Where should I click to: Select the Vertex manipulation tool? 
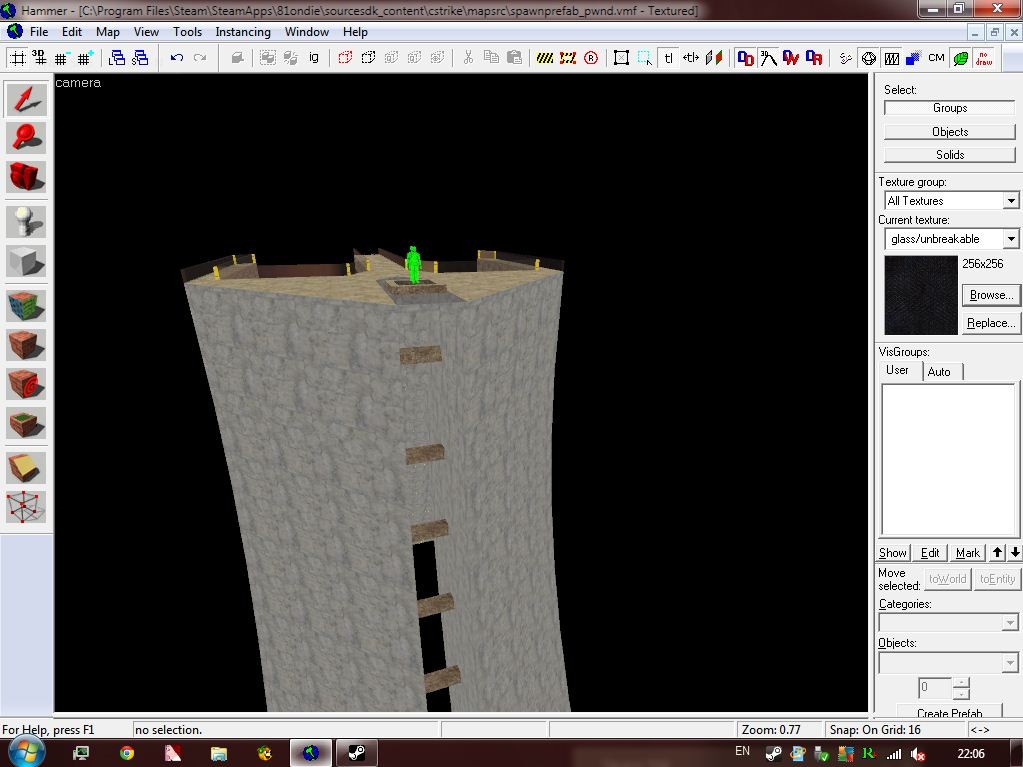click(27, 506)
